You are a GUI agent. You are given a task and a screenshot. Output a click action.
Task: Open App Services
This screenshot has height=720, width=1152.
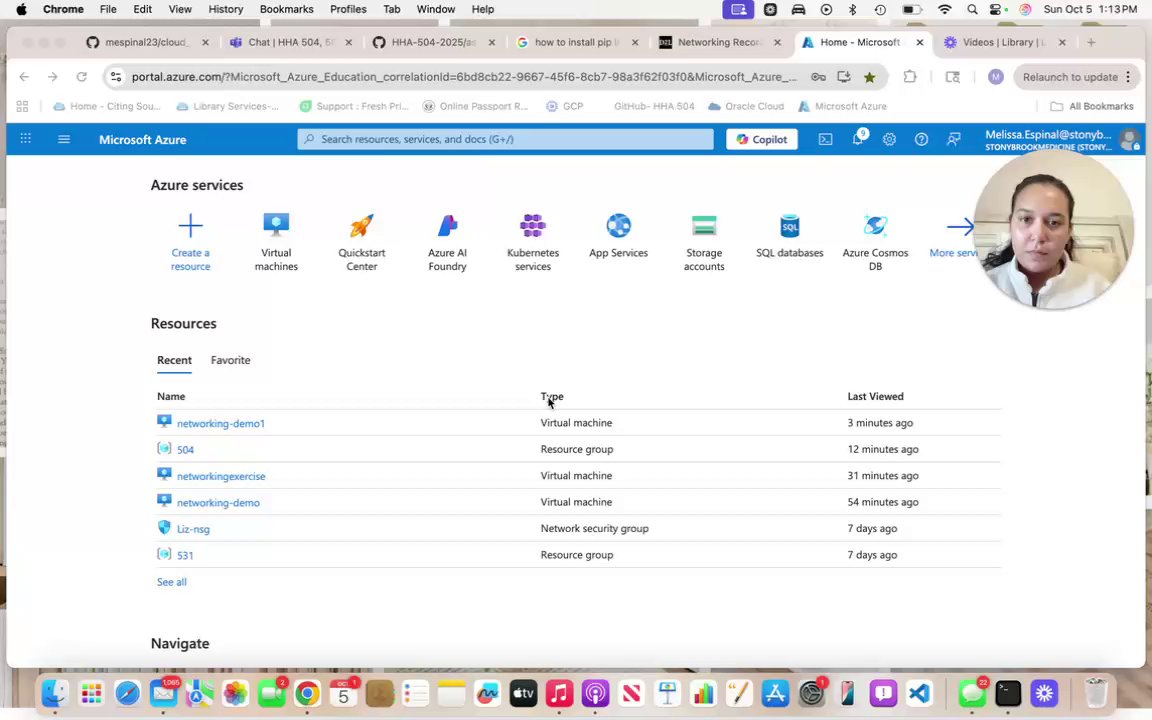coord(619,236)
